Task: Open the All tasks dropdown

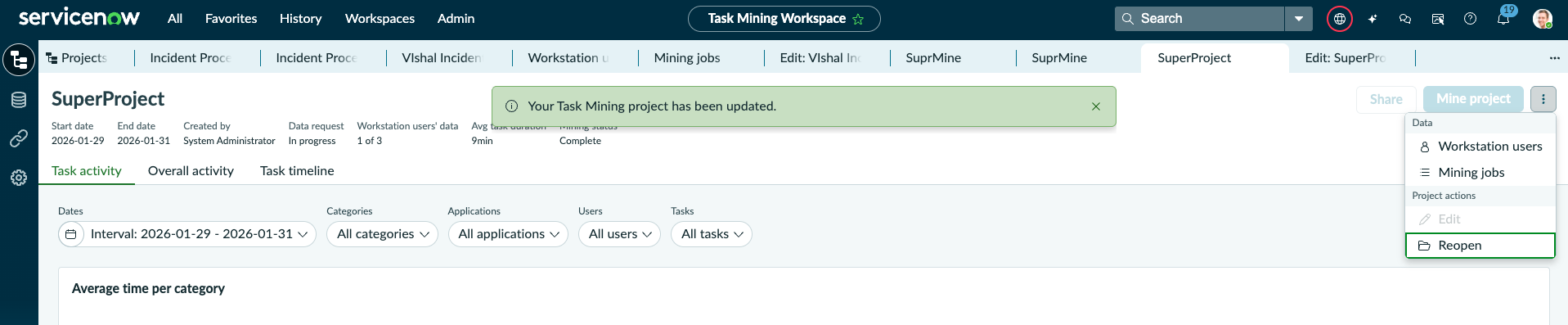Action: tap(712, 234)
